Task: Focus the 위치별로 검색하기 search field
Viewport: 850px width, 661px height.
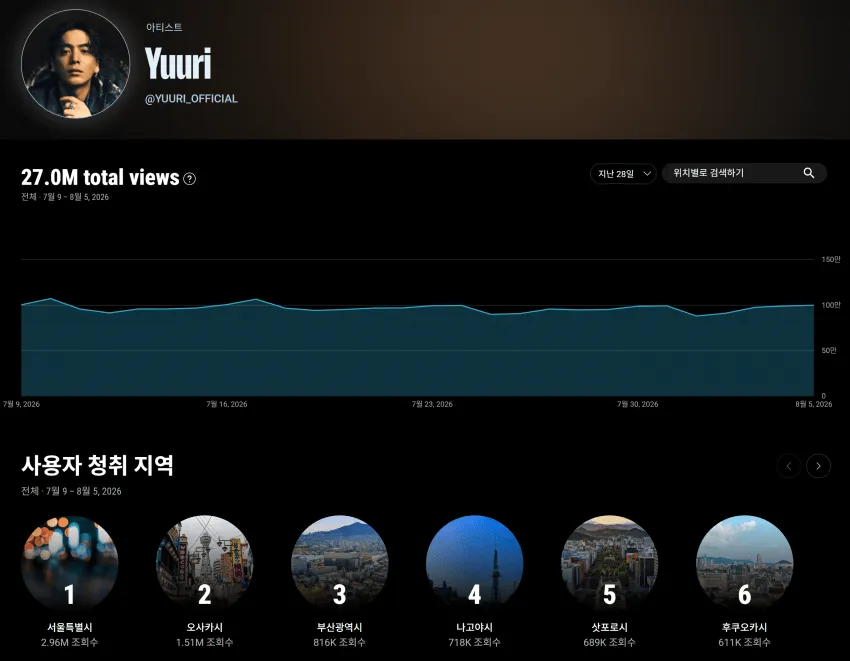Action: tap(744, 173)
